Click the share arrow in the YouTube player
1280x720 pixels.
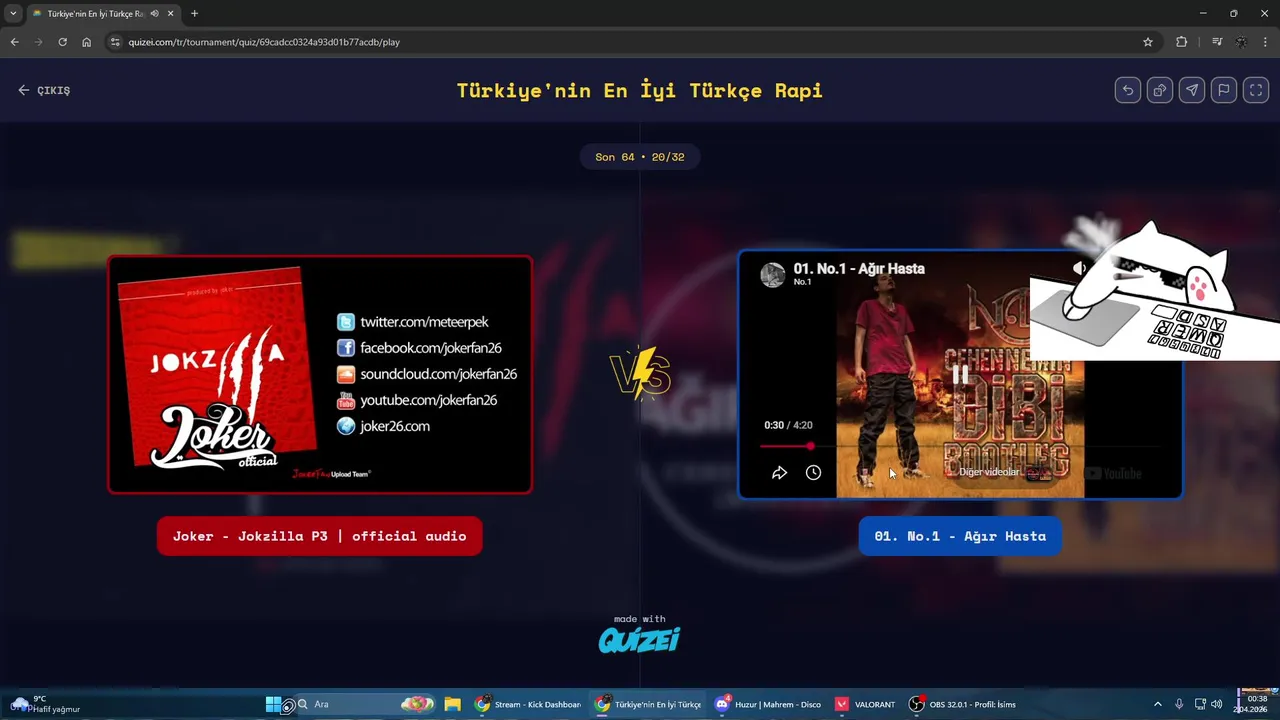pos(779,473)
